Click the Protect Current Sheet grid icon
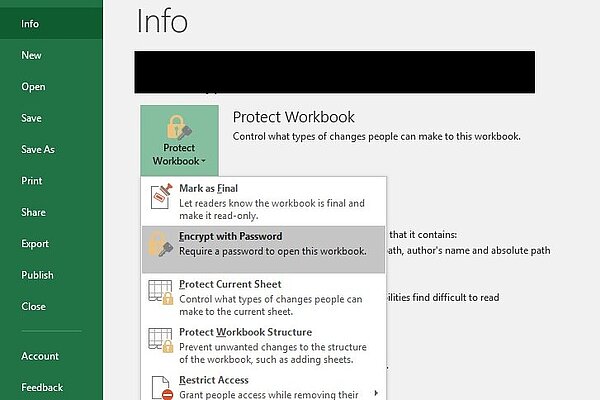The image size is (600, 400). [x=161, y=292]
